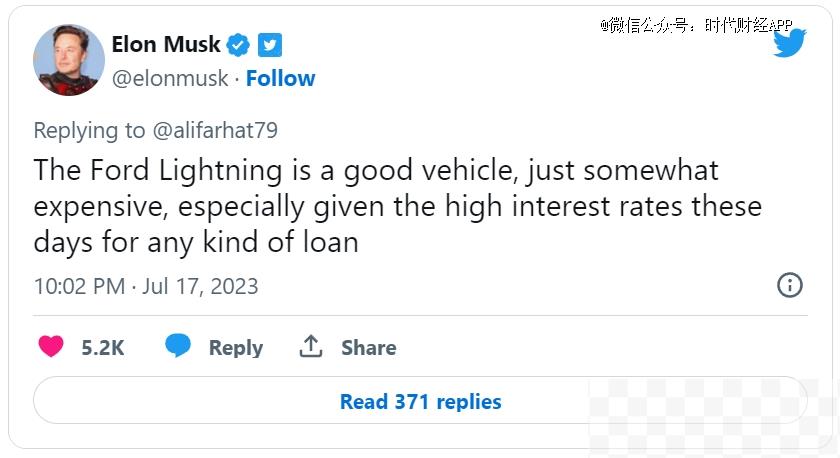This screenshot has height=458, width=840.
Task: Open the @alifarhat79 mention
Action: (x=215, y=130)
